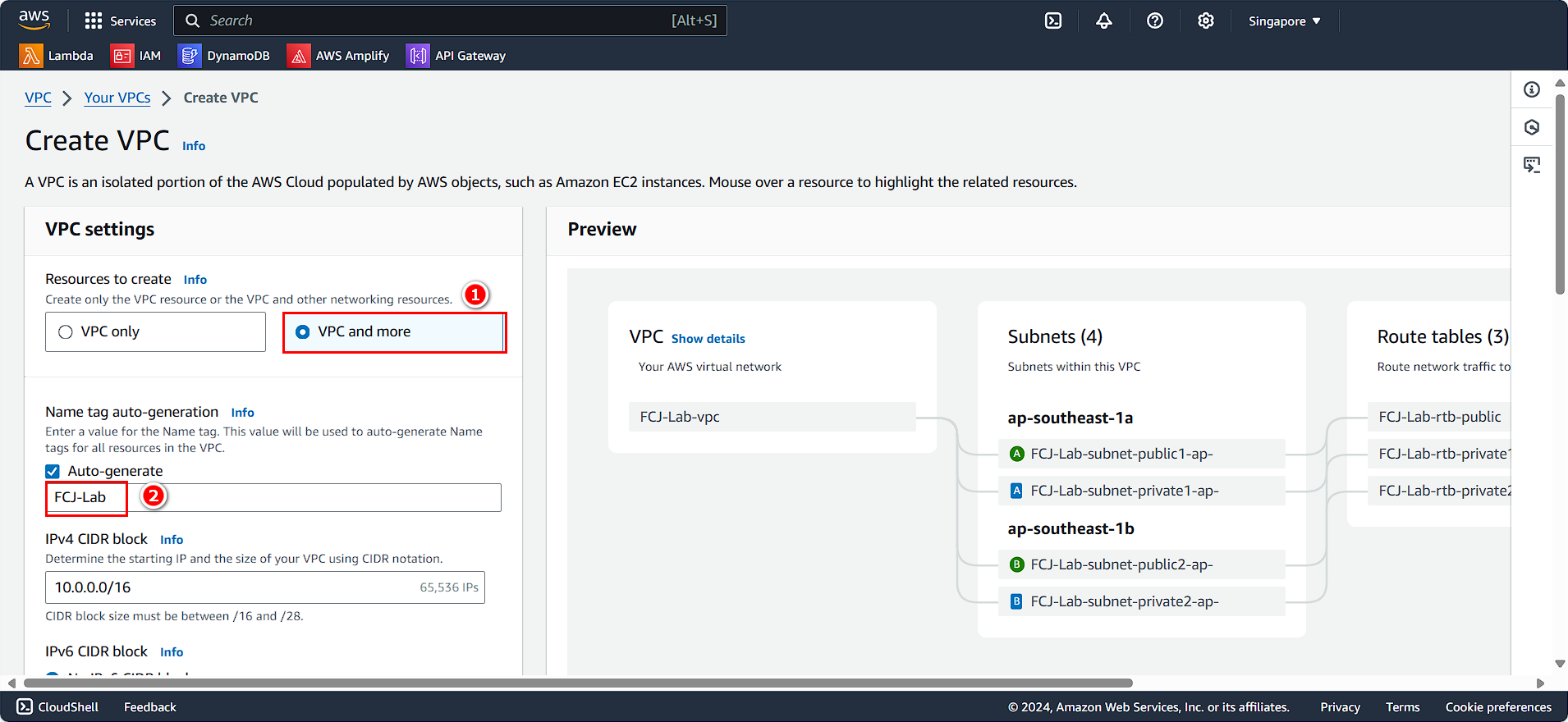The width and height of the screenshot is (1568, 722).
Task: Click FCJ-Lab-subnet-public1-ap- preview row
Action: coord(1142,454)
